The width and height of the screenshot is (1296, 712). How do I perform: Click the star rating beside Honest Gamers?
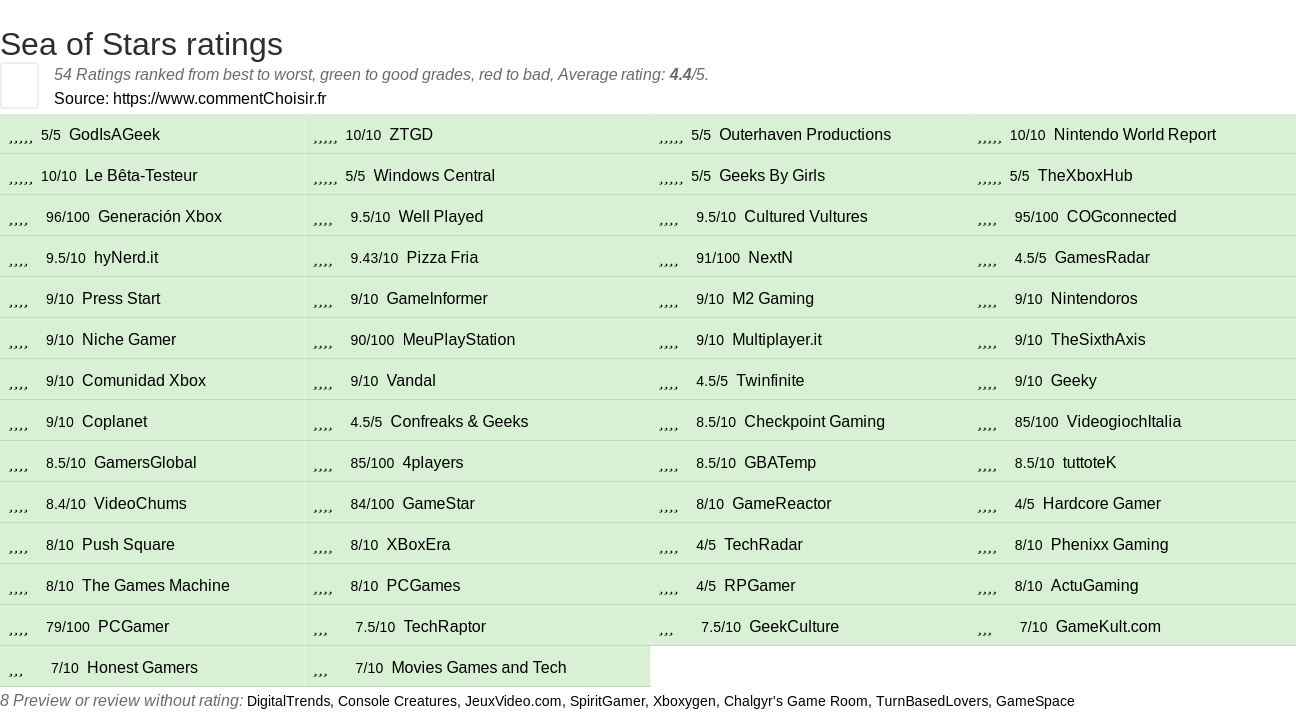tap(16, 668)
